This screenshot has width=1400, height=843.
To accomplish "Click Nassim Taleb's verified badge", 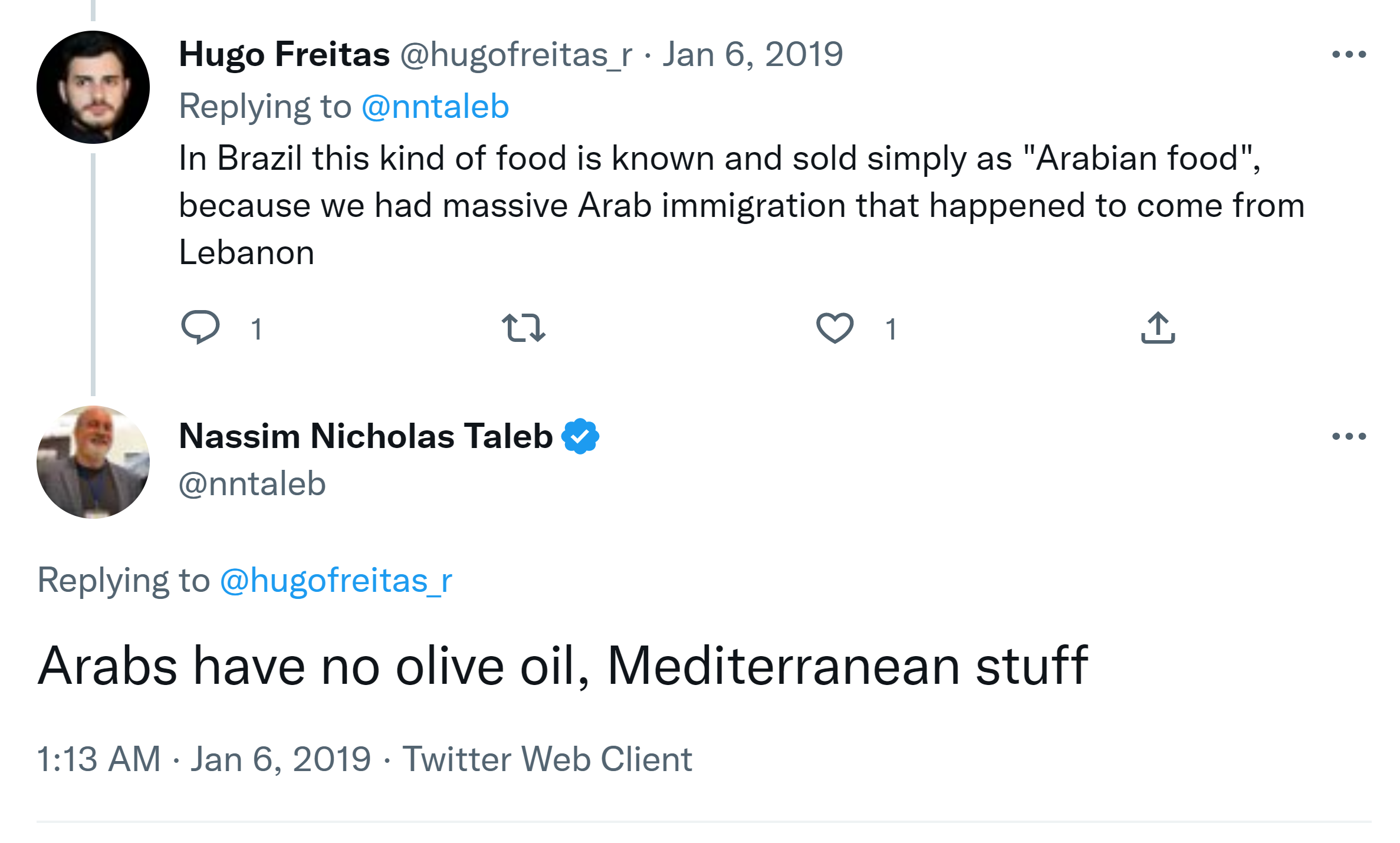I will [580, 436].
